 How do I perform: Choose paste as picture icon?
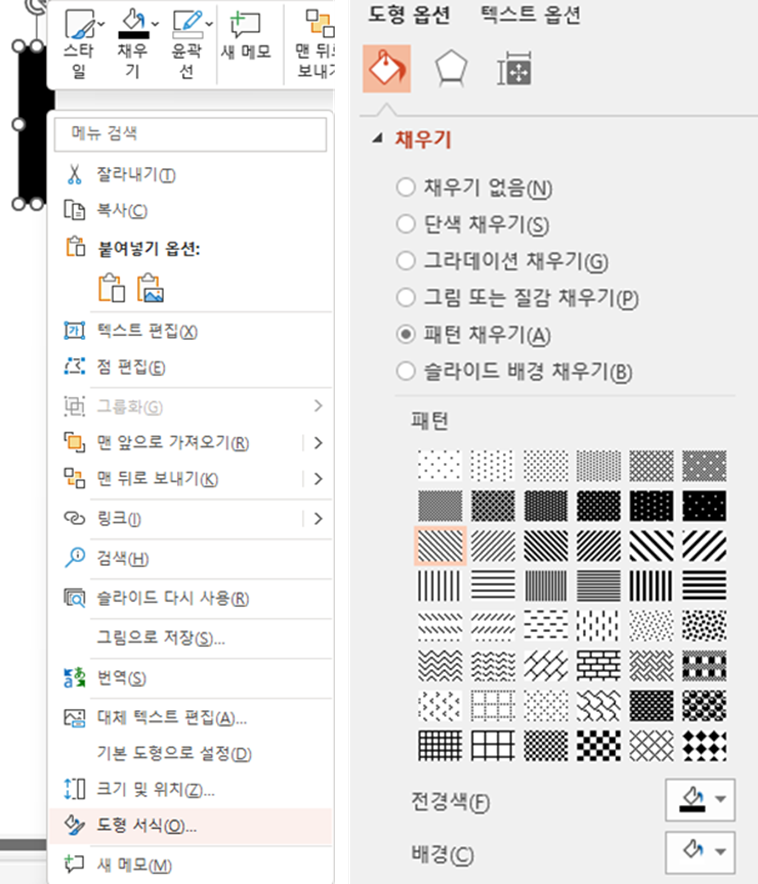pos(150,288)
